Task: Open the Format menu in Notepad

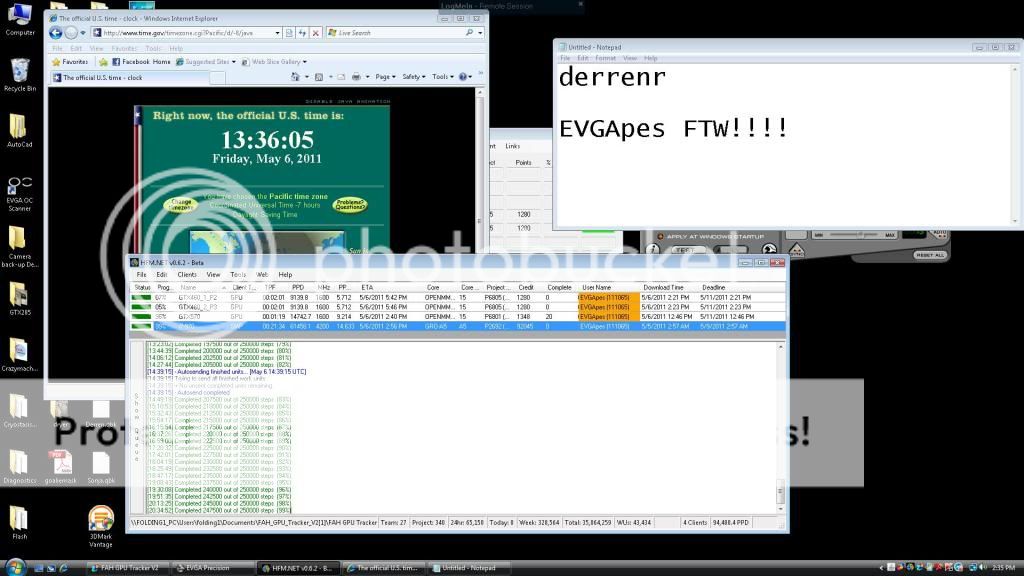Action: pos(605,58)
